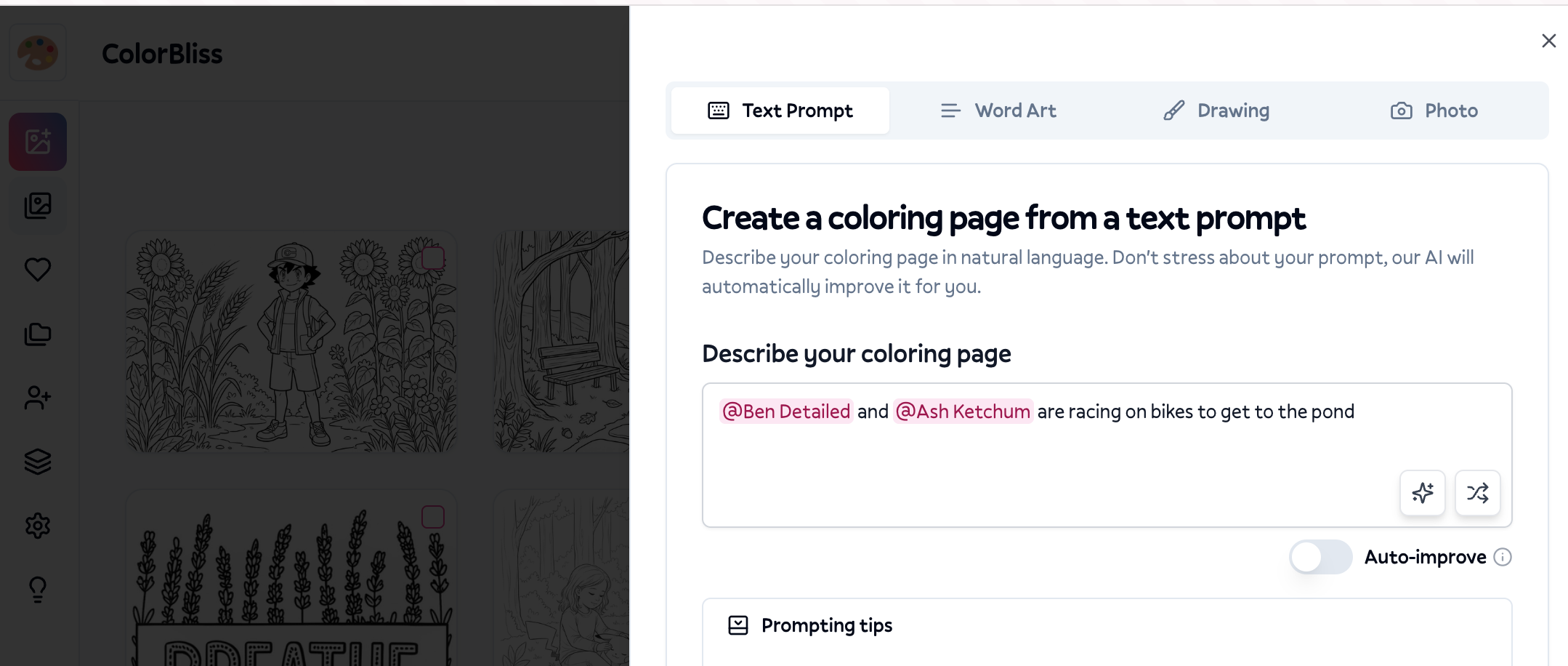Screen dimensions: 1568x666
Task: Click the lightbulb ideas icon
Action: [38, 590]
